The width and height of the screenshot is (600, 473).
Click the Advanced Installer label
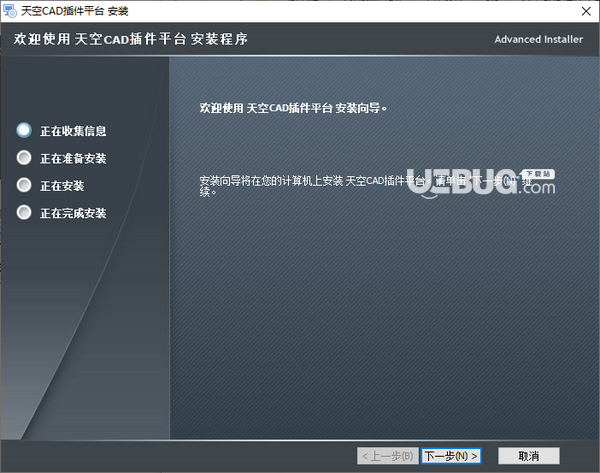pyautogui.click(x=538, y=39)
